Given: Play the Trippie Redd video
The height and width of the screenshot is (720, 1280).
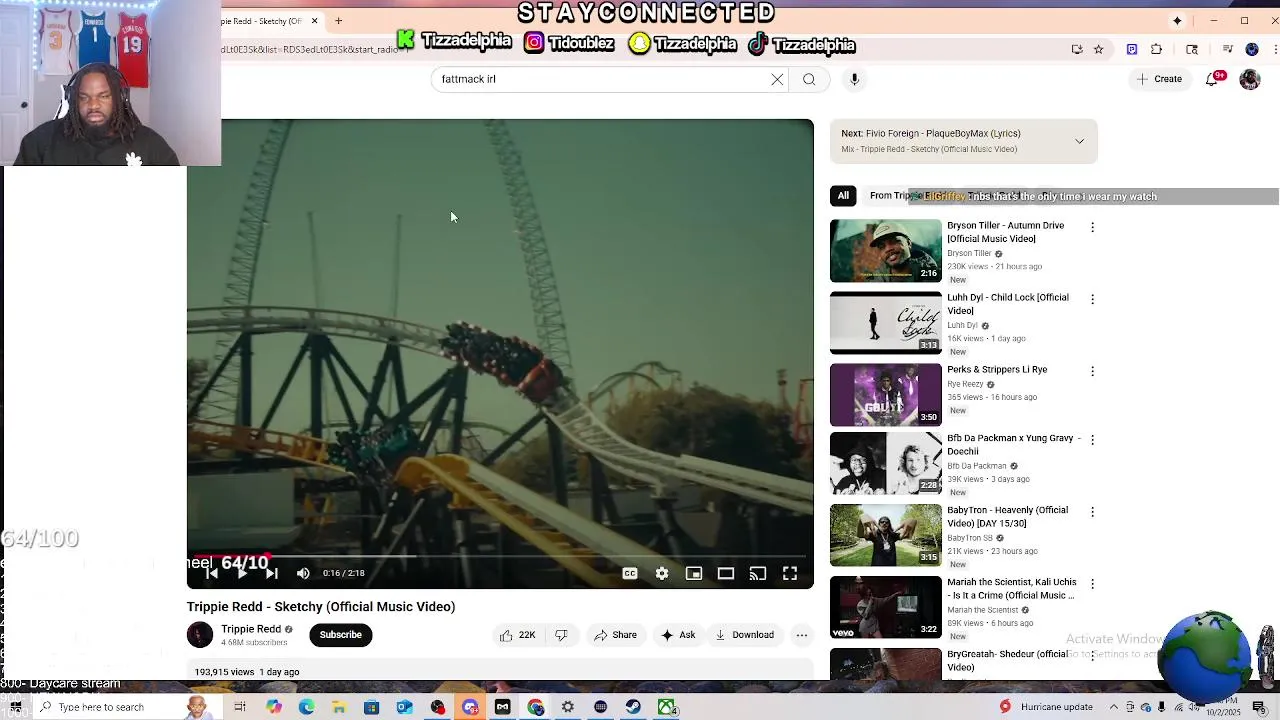Looking at the screenshot, I should [241, 573].
